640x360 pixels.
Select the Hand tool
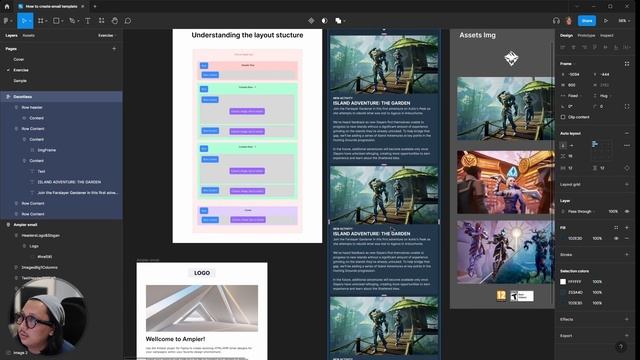pyautogui.click(x=115, y=21)
